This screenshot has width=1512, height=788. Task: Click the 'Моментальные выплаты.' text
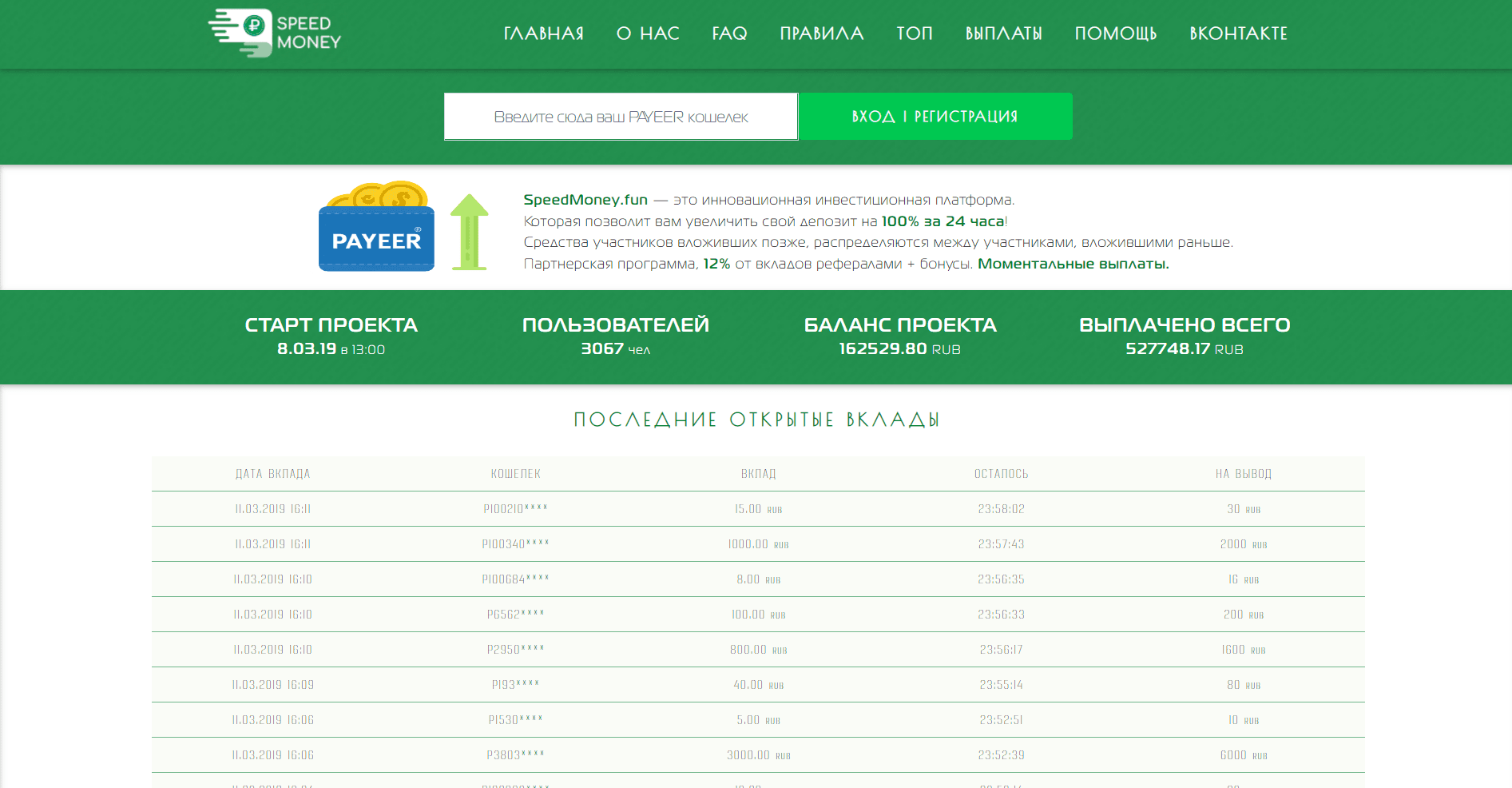click(1073, 264)
